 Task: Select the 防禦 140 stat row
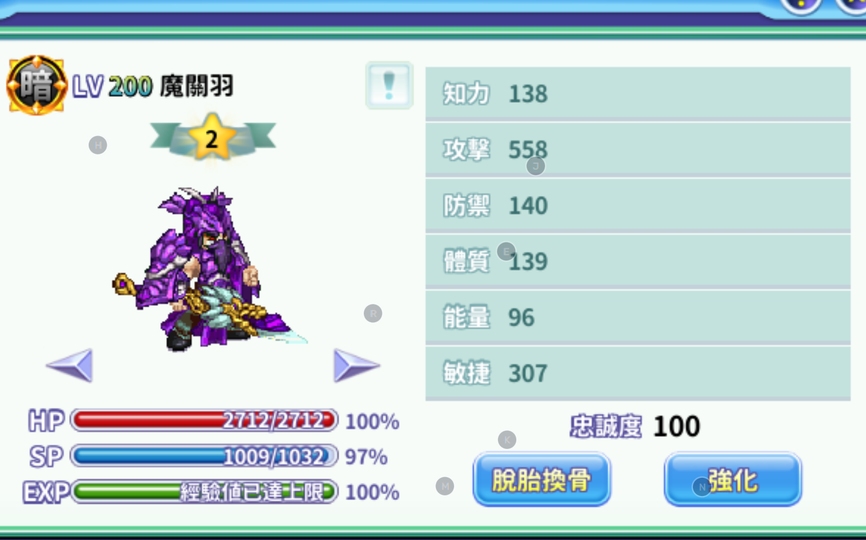[x=638, y=205]
